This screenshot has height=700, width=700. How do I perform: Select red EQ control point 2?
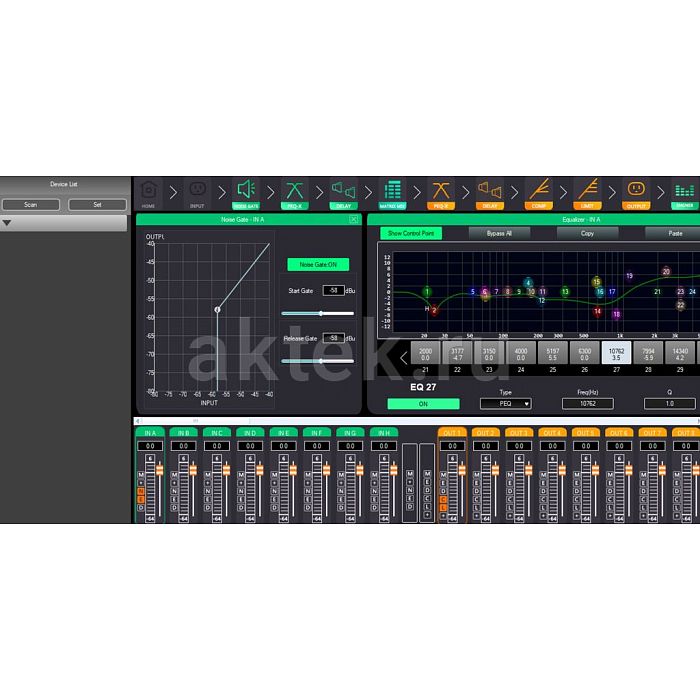[x=434, y=310]
